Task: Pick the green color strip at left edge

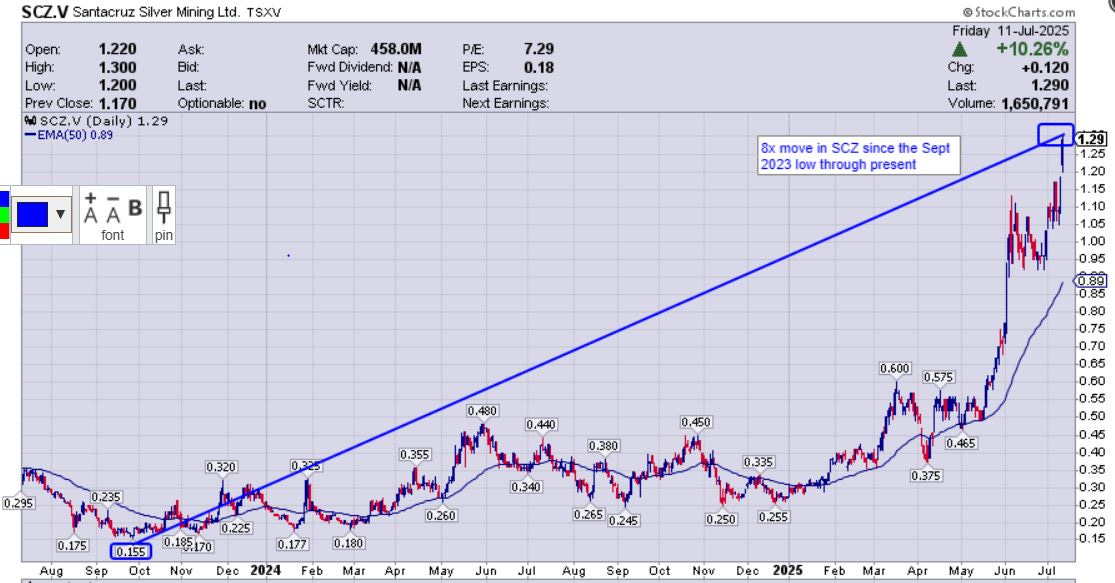Action: (4, 214)
